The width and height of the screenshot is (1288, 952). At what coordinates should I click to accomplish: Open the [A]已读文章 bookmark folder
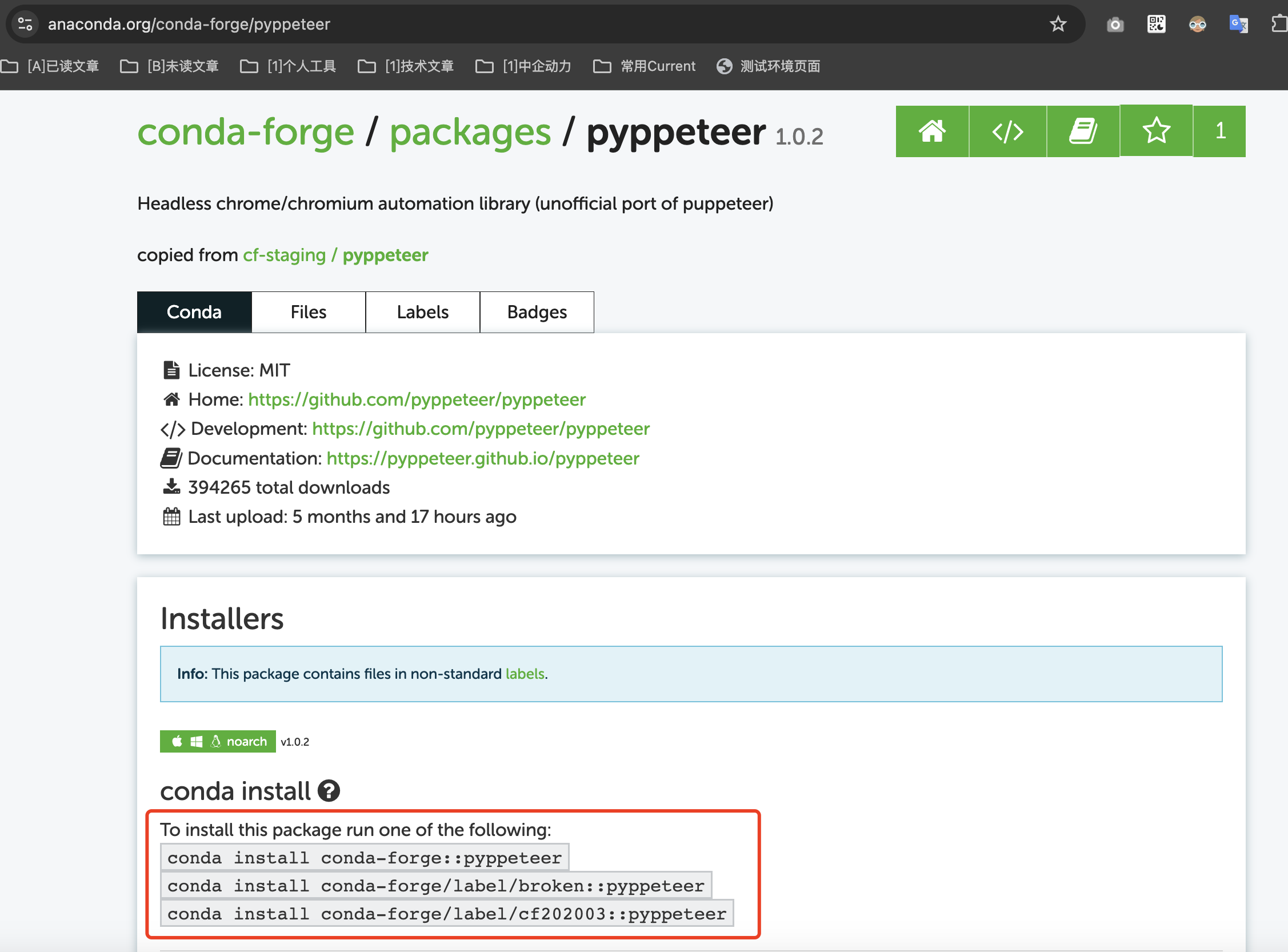50,66
